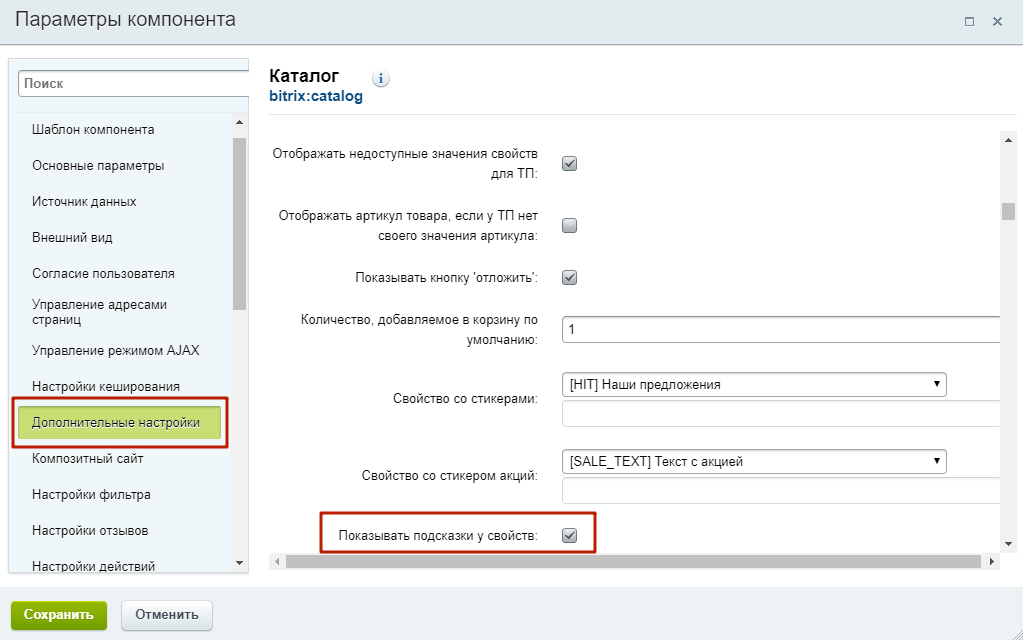Click the Отменить button
This screenshot has width=1023, height=640.
tap(167, 615)
